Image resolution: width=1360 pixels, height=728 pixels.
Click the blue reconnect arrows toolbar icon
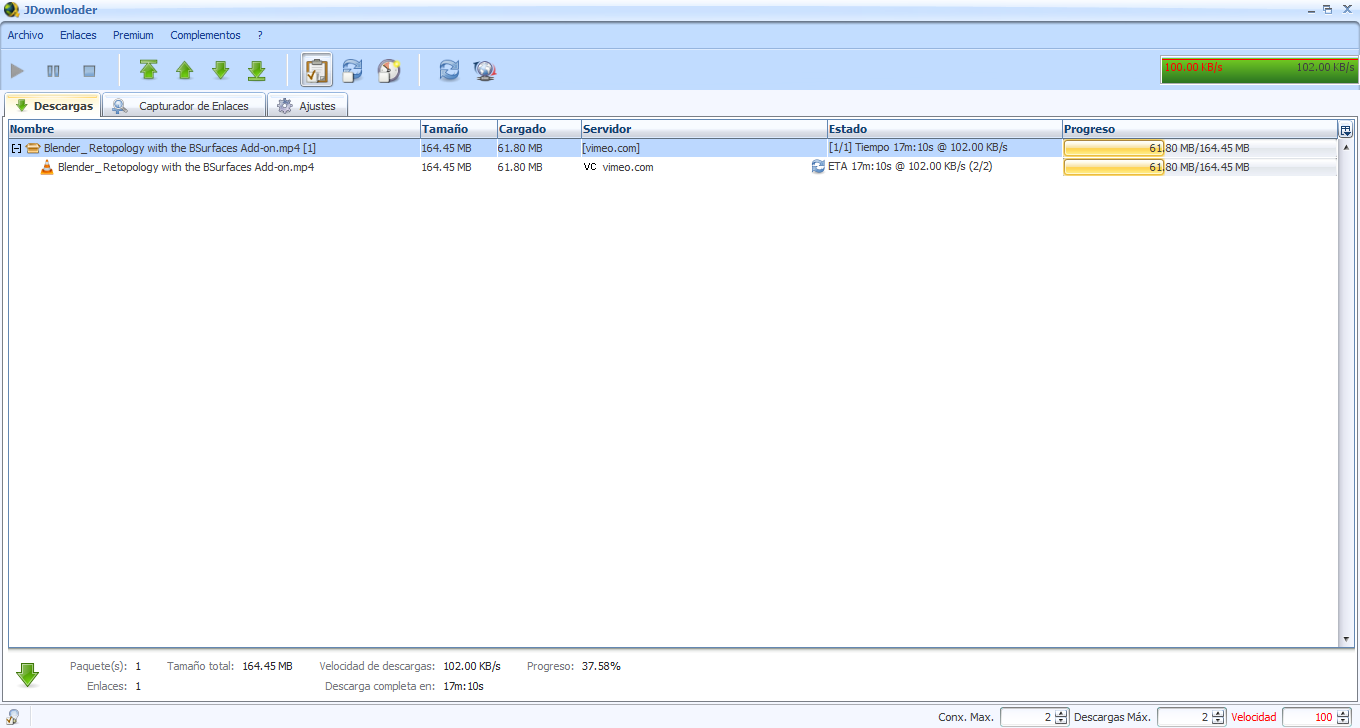tap(449, 70)
